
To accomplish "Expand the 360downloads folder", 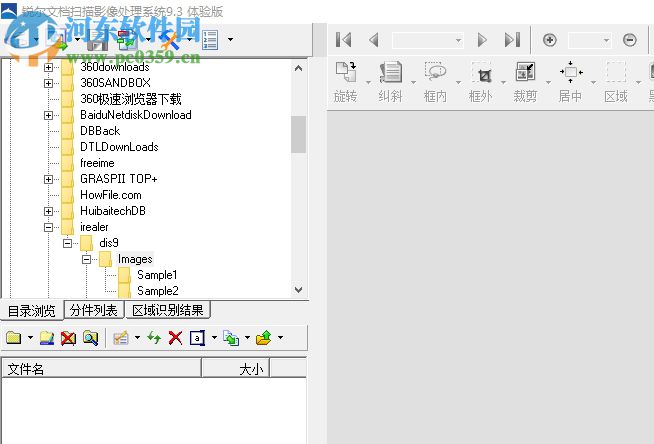I will coord(48,67).
